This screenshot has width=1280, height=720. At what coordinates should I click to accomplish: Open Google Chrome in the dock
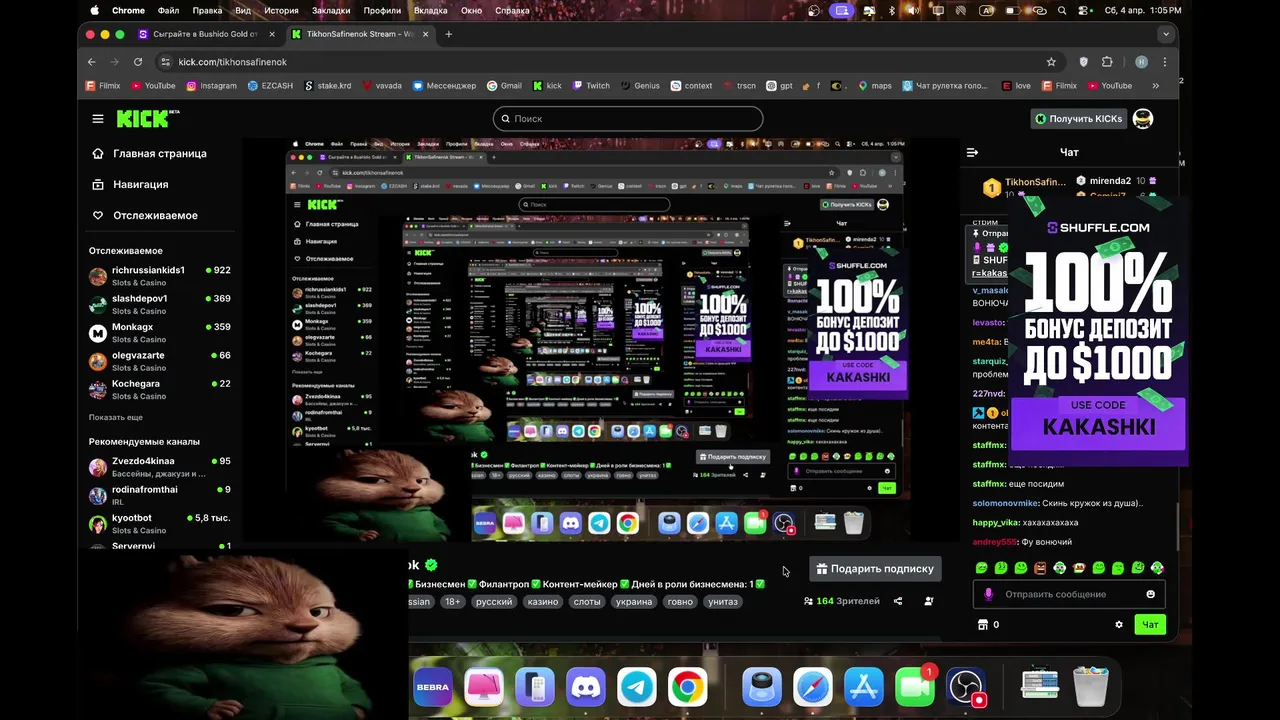pyautogui.click(x=687, y=687)
